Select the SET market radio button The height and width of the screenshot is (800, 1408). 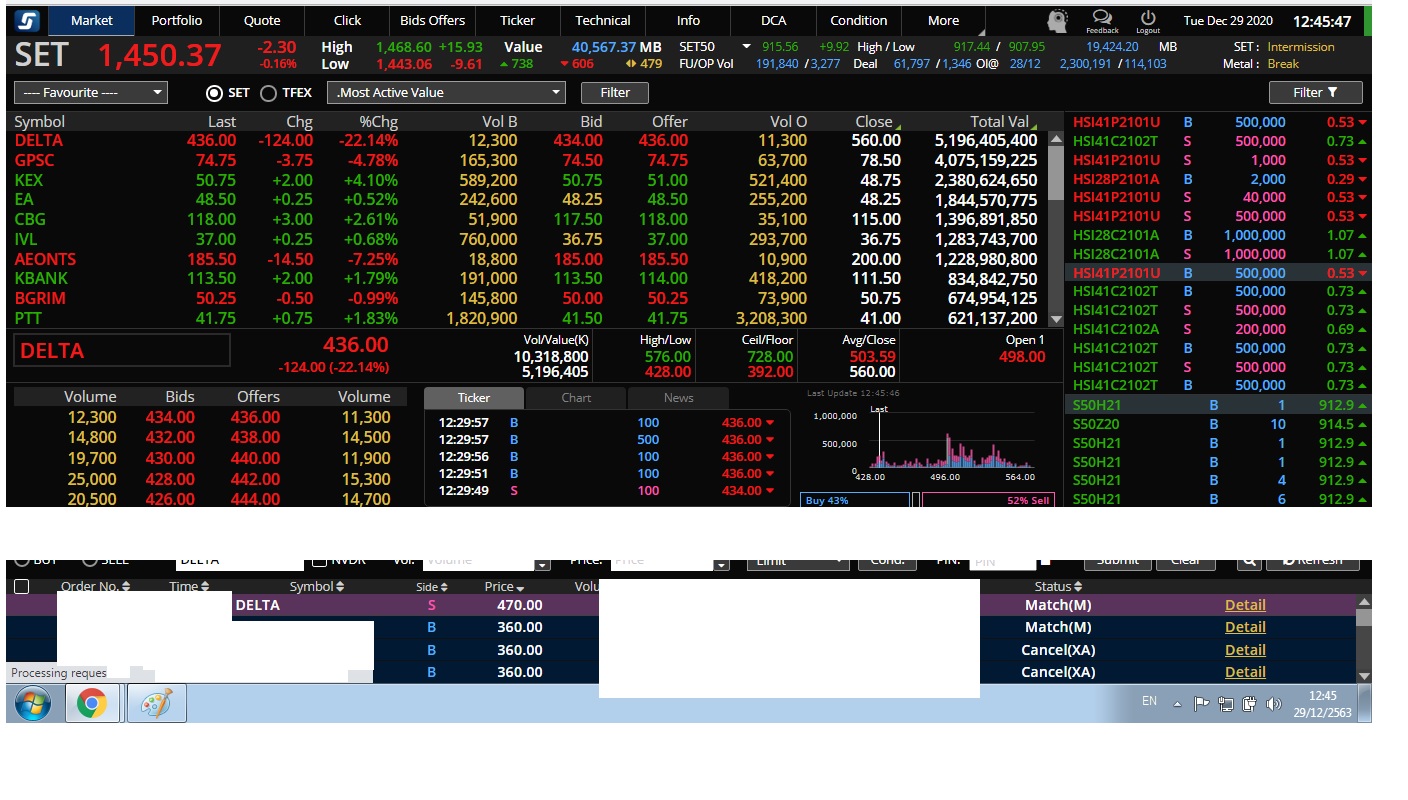(214, 93)
